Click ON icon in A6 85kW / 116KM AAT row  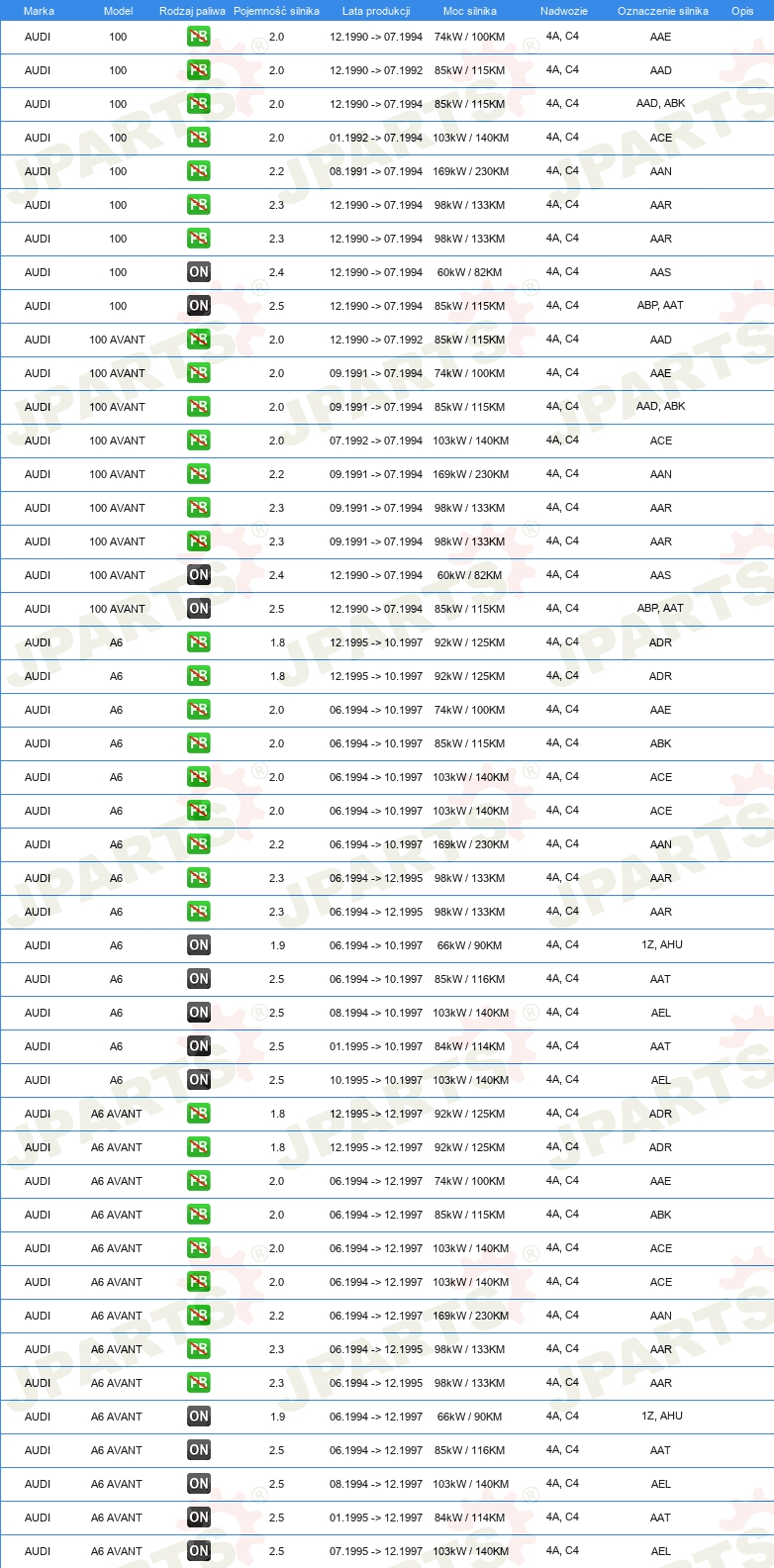pos(199,979)
